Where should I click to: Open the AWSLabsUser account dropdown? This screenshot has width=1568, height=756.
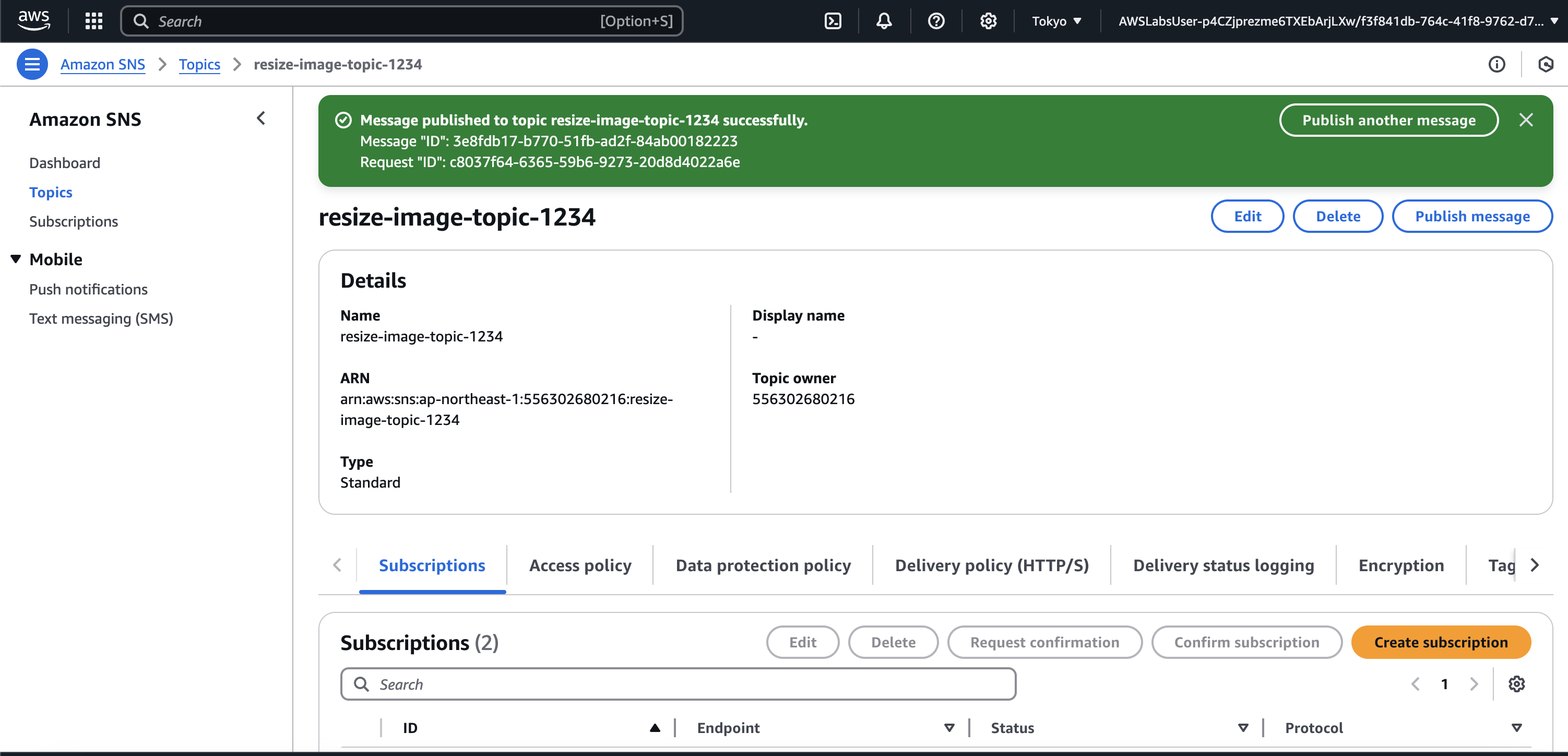[x=1337, y=21]
